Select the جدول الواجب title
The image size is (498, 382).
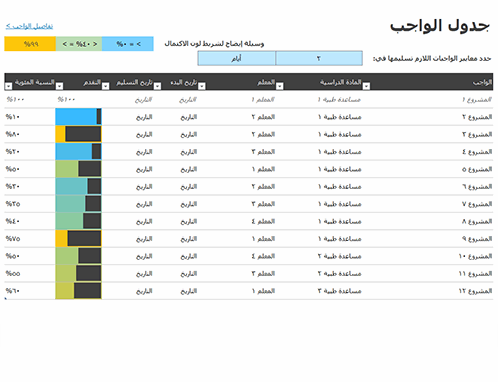coord(440,26)
